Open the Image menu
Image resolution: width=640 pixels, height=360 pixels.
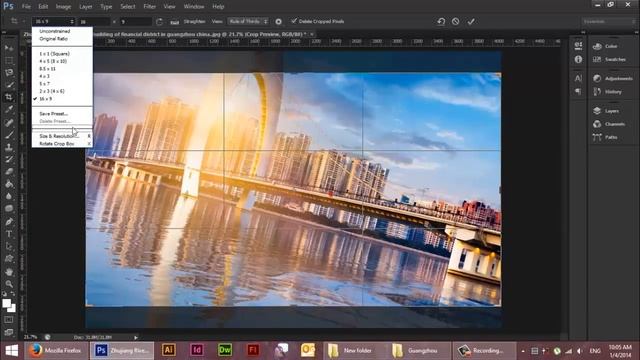tap(63, 7)
